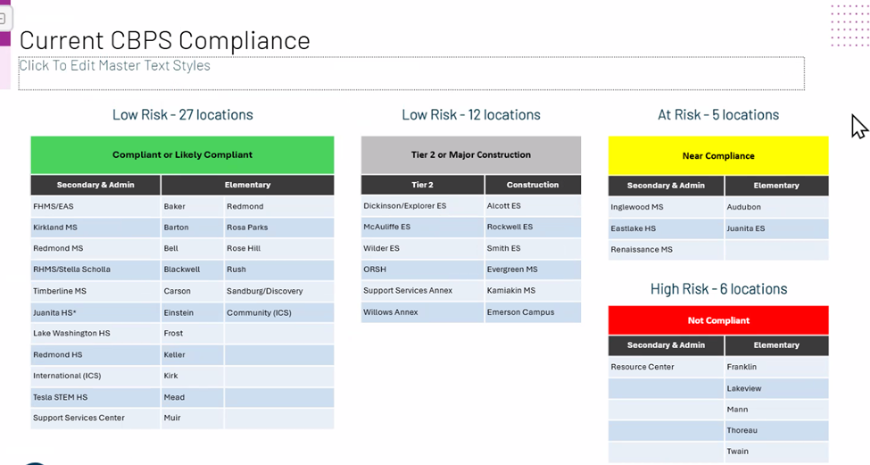Select the Kirkland MS table cell

pyautogui.click(x=57, y=228)
